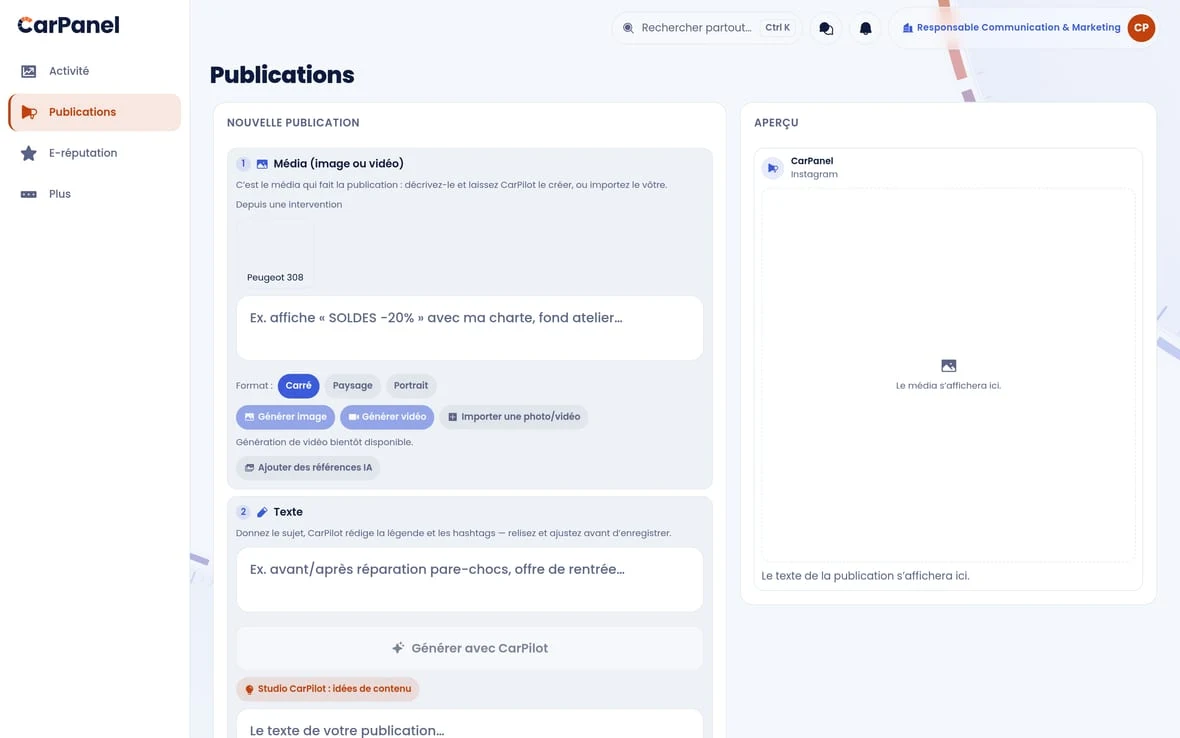1180x738 pixels.
Task: Open the Plus sidebar menu
Action: [94, 194]
